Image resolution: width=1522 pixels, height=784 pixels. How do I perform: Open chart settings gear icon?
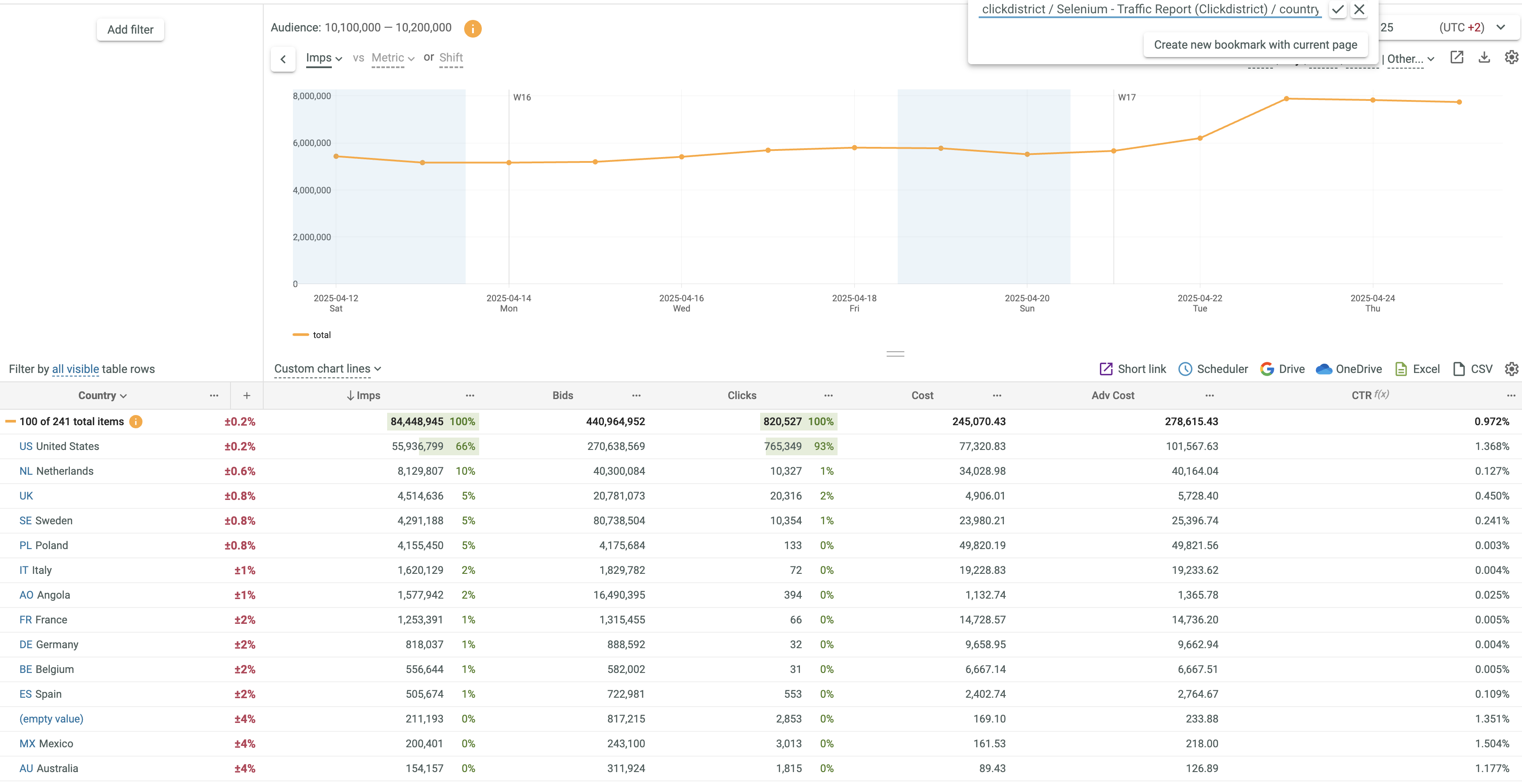click(x=1511, y=58)
